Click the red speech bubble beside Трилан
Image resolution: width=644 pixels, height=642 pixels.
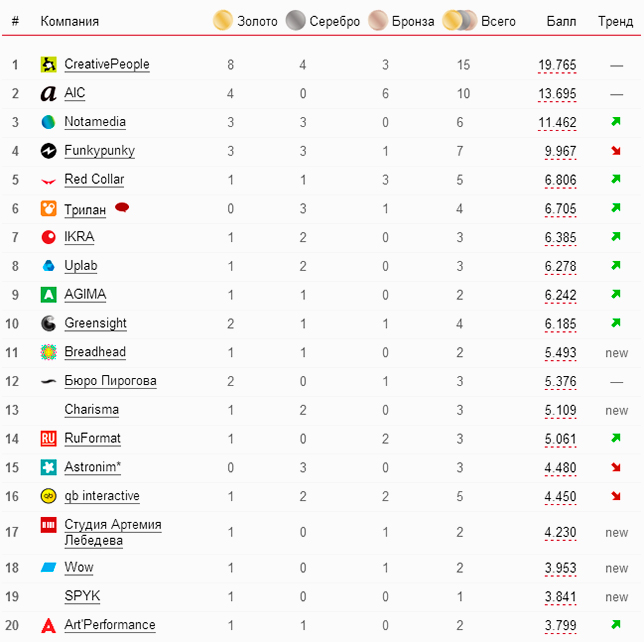coord(122,207)
